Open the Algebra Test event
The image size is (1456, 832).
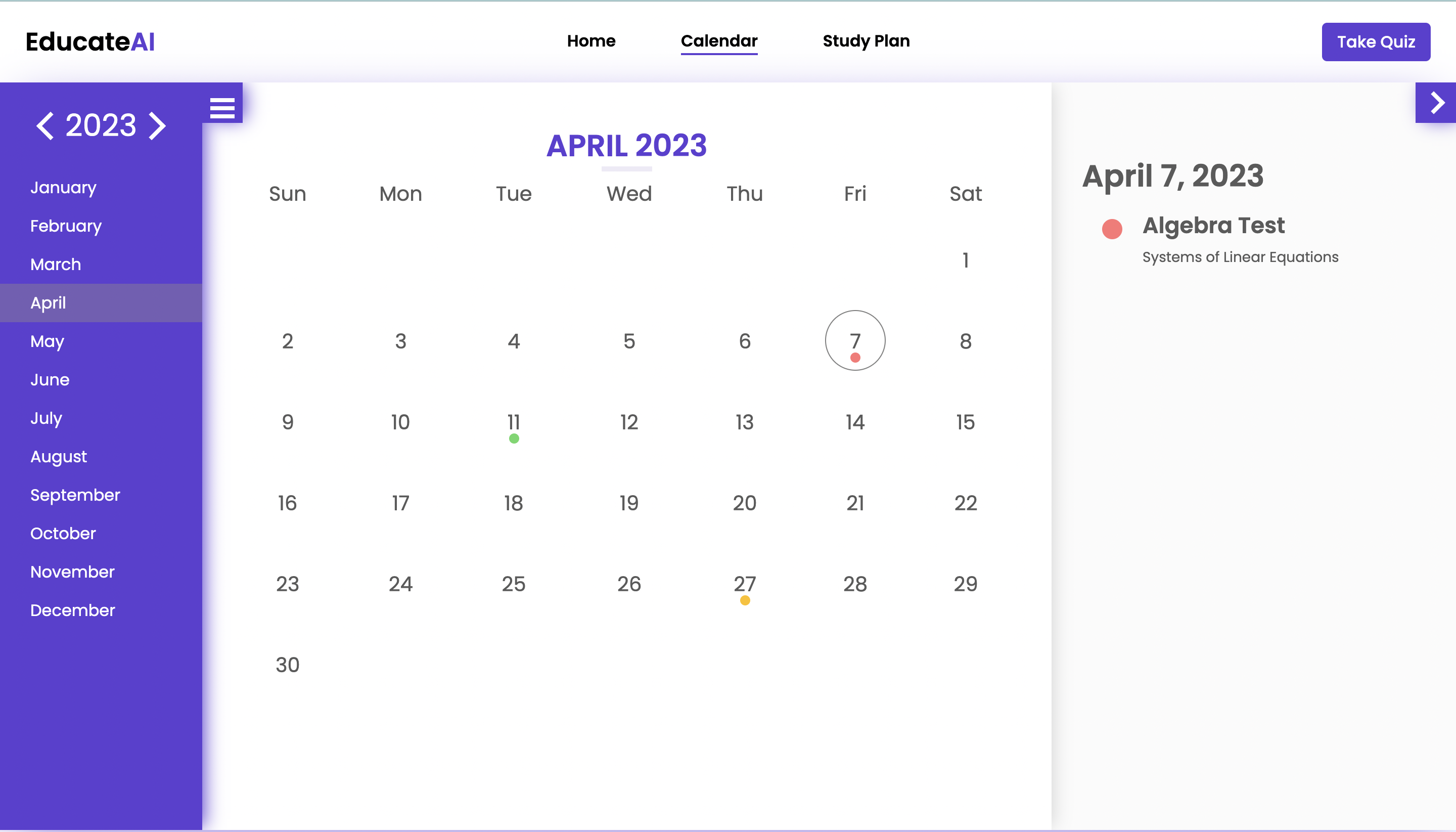point(1213,225)
